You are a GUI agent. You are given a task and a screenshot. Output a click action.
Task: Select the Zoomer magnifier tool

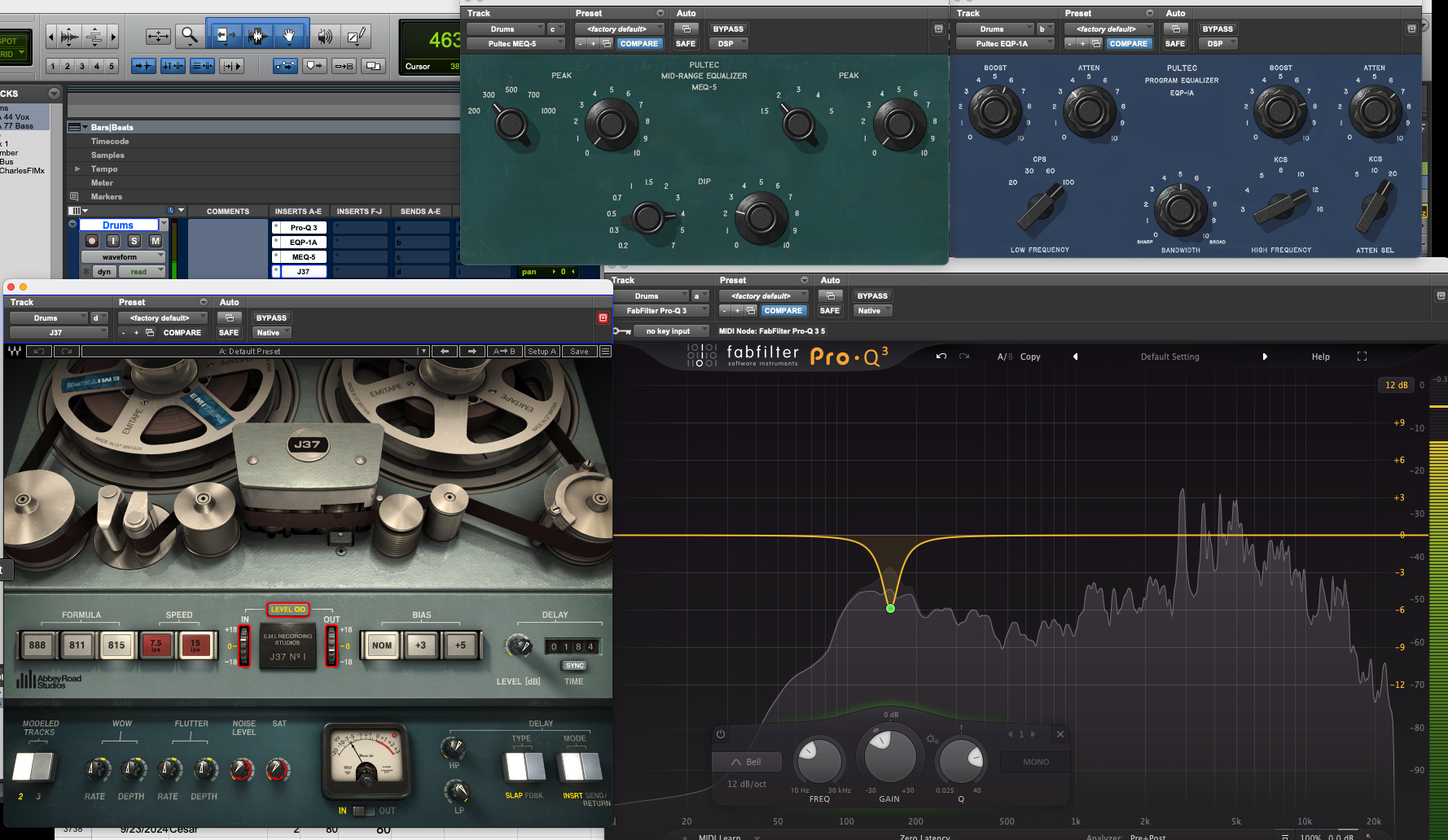pyautogui.click(x=189, y=36)
